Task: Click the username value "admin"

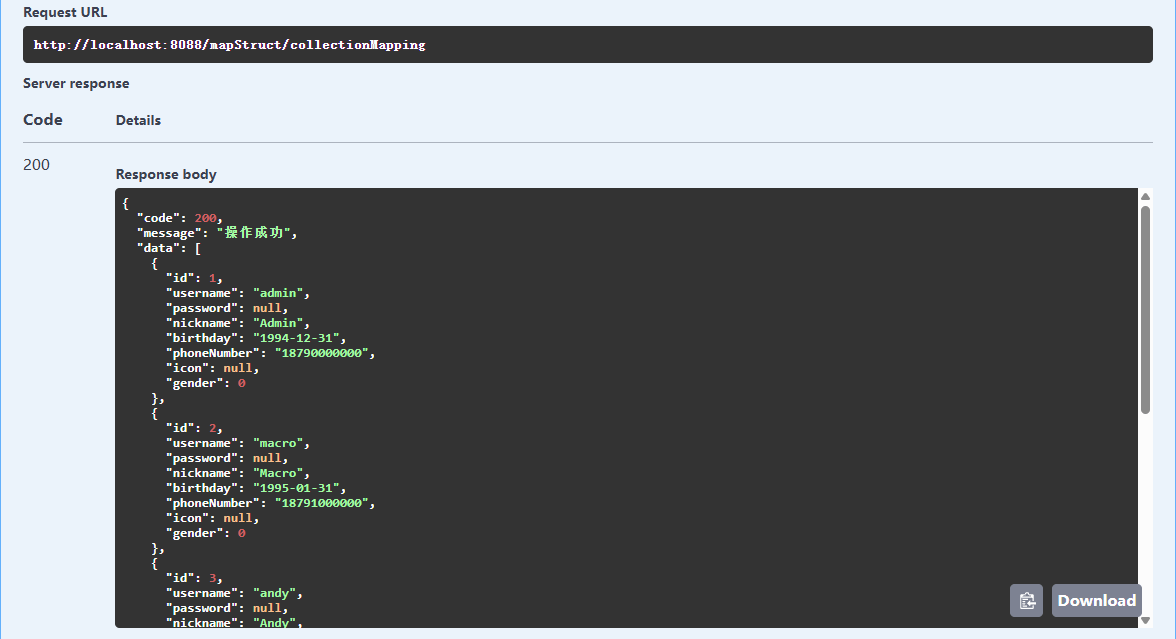Action: pyautogui.click(x=281, y=293)
